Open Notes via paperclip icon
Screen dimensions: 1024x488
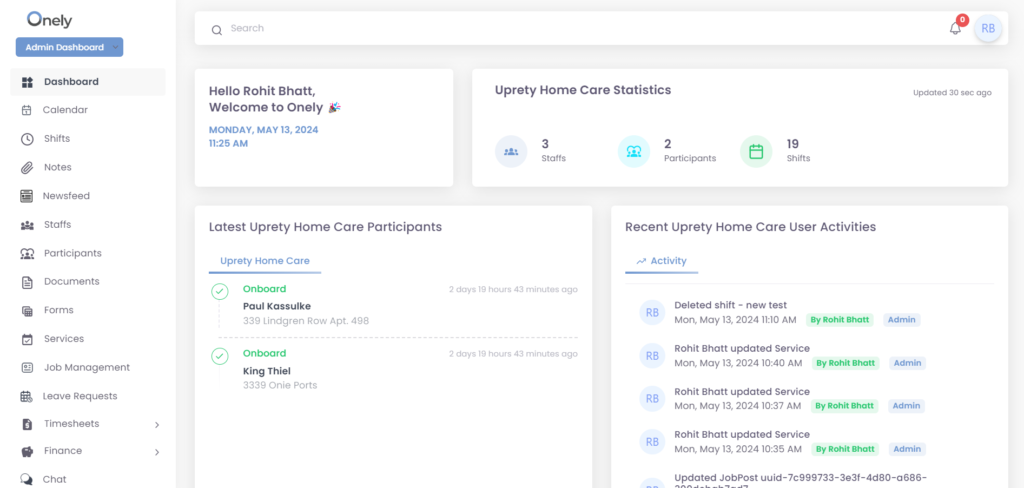click(x=27, y=167)
